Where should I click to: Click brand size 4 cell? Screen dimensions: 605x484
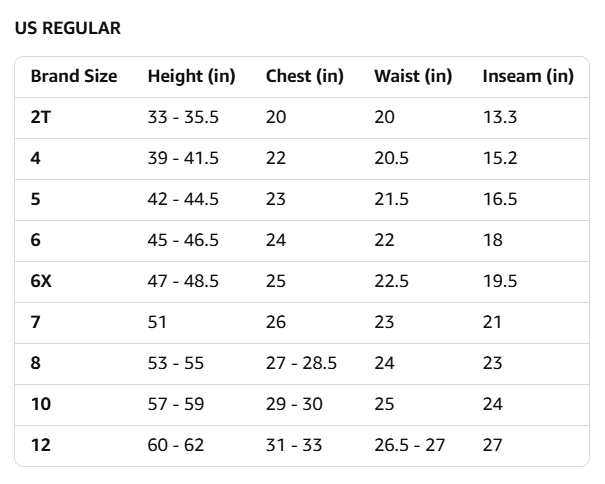click(x=36, y=158)
